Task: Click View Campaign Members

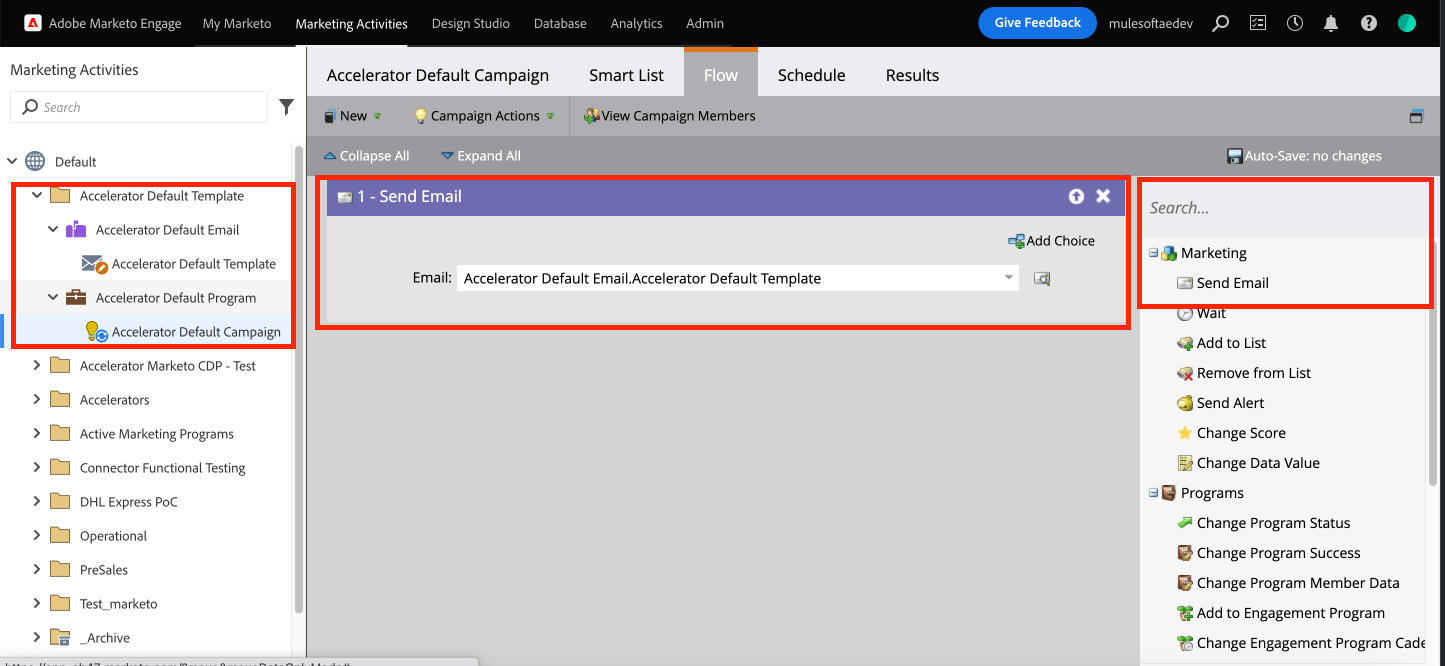Action: click(670, 116)
